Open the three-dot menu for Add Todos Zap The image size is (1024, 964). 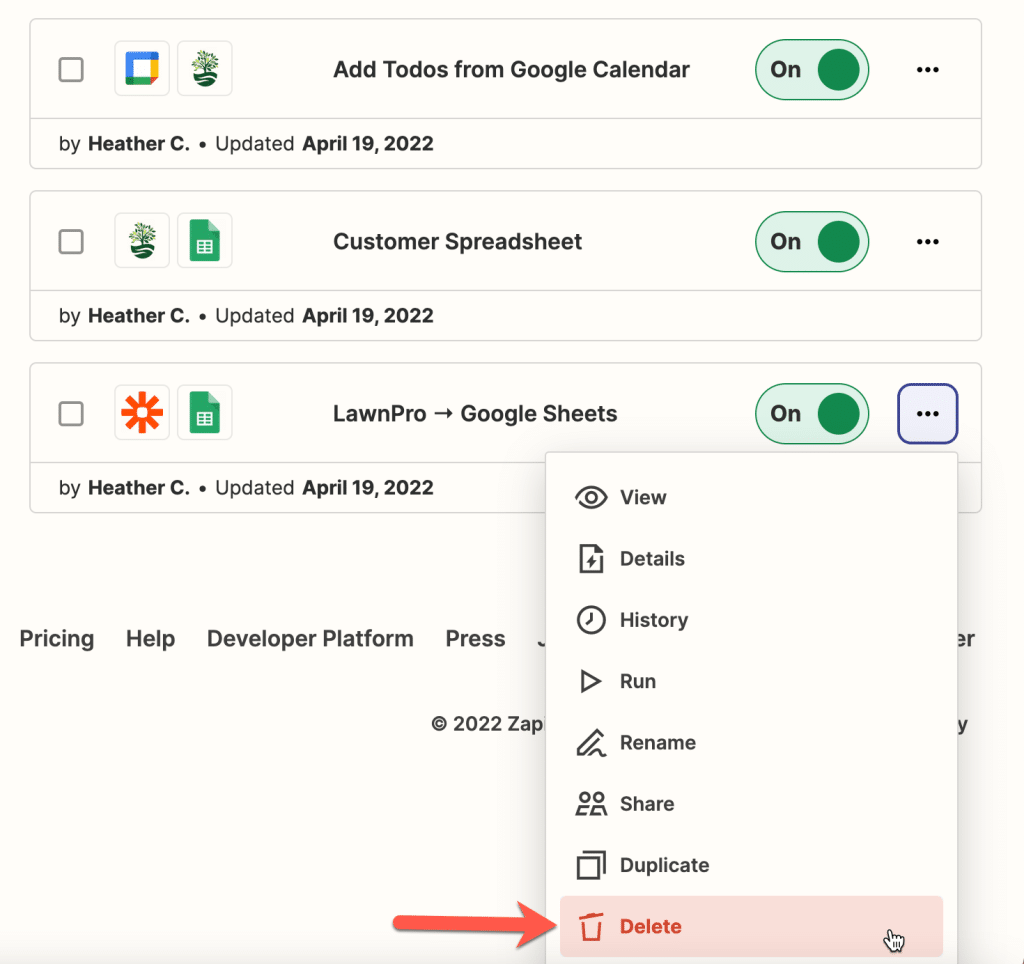click(927, 69)
